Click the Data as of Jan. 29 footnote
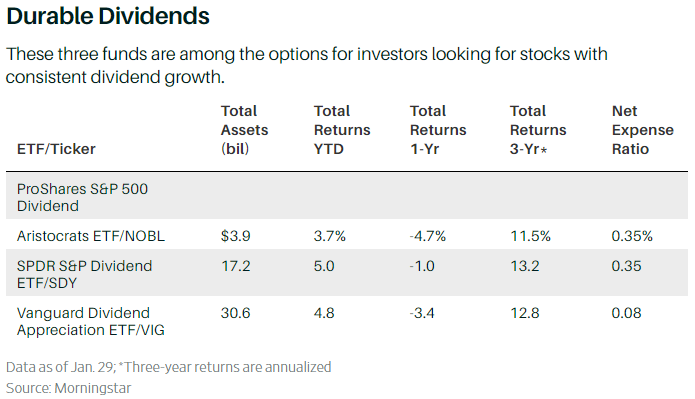This screenshot has width=695, height=399. 61,367
